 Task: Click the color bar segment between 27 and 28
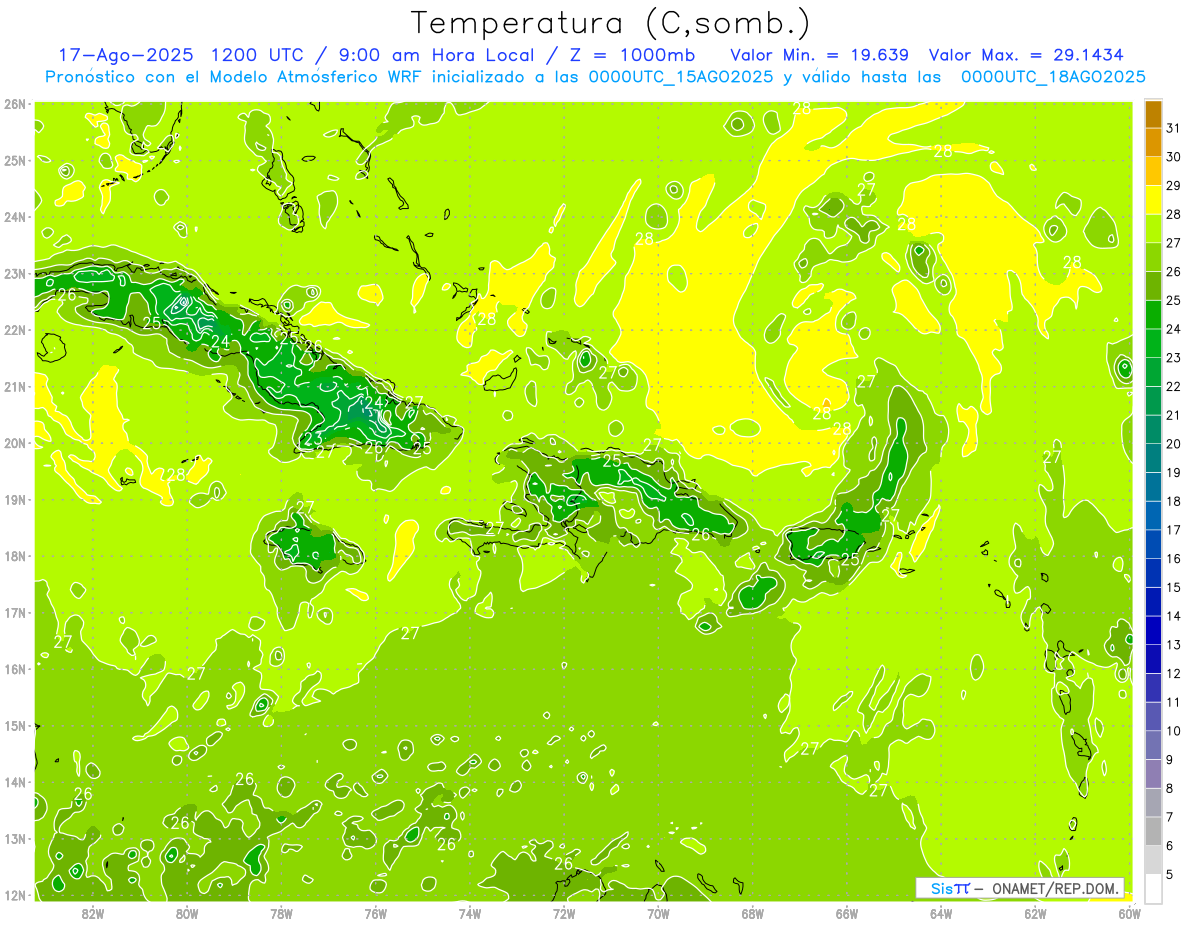pos(1153,229)
